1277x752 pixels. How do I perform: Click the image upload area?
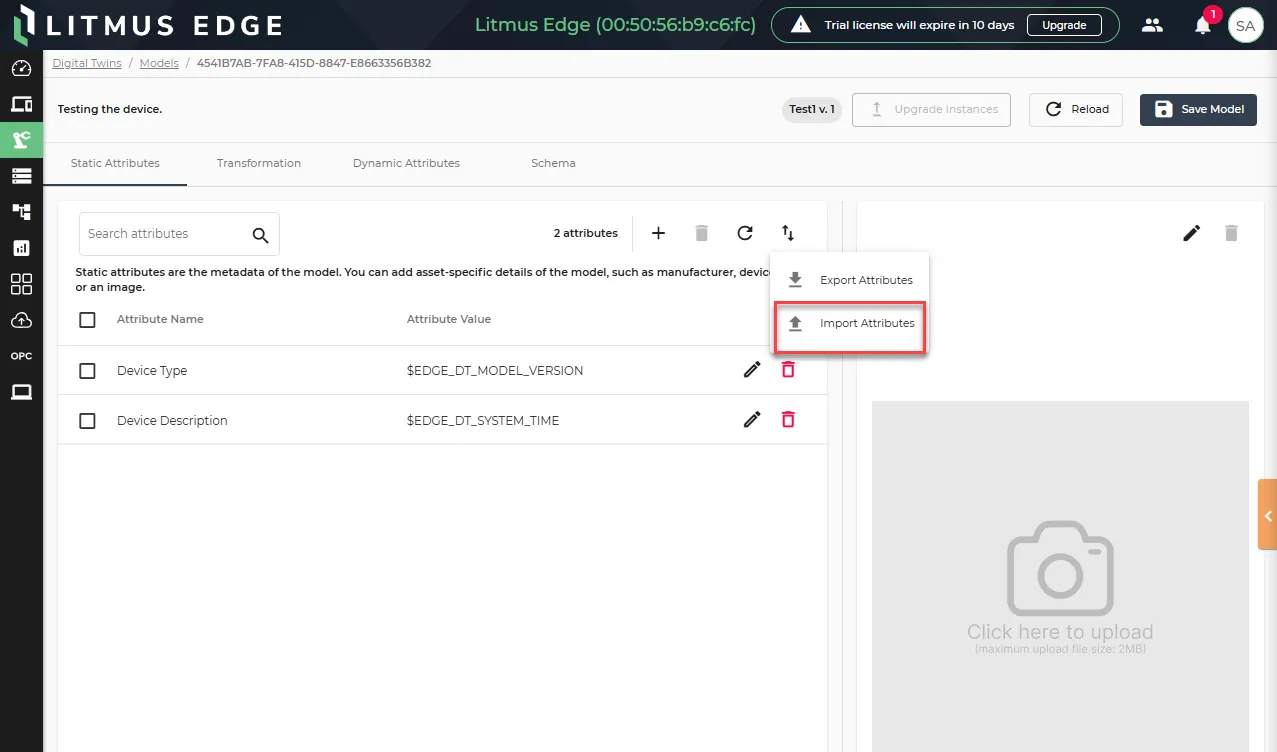click(1060, 577)
